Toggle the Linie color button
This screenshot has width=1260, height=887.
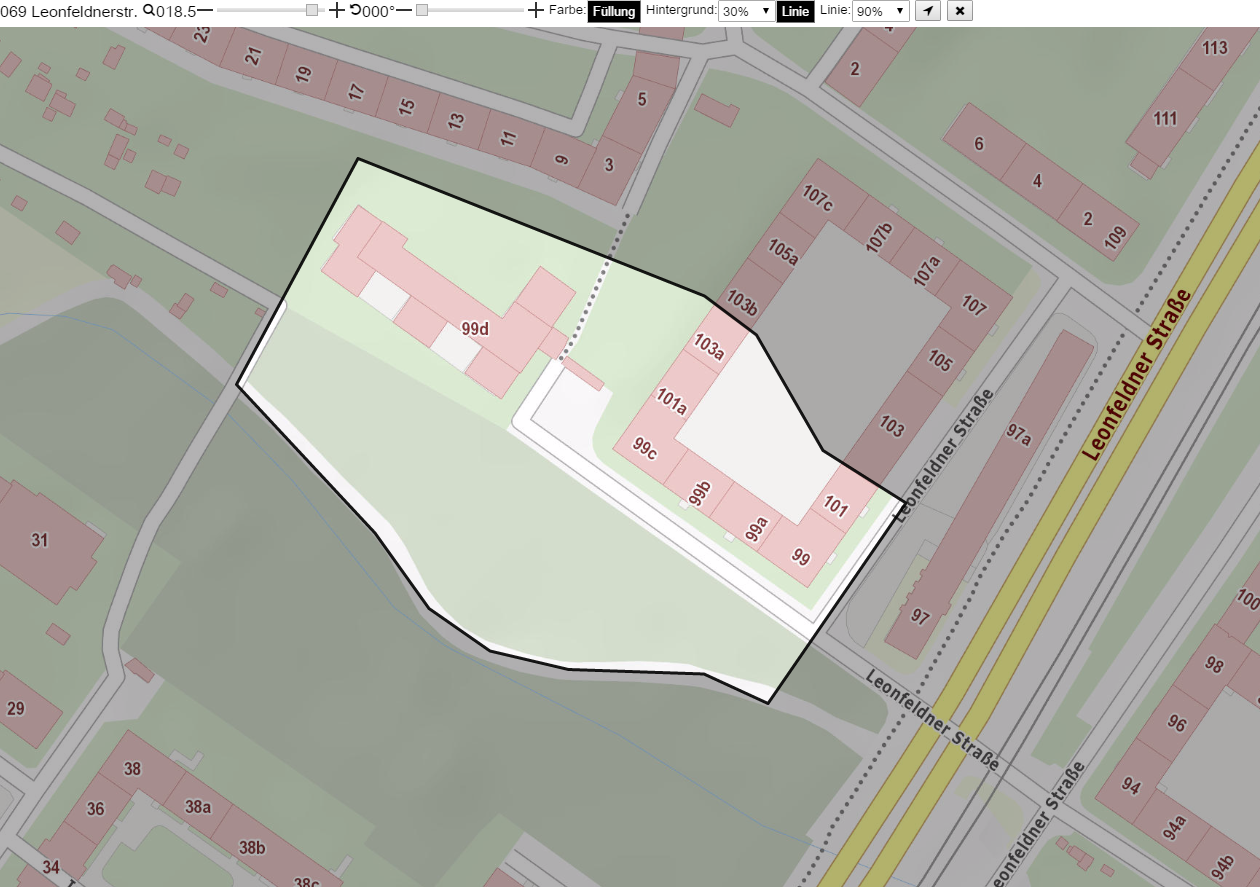point(796,11)
